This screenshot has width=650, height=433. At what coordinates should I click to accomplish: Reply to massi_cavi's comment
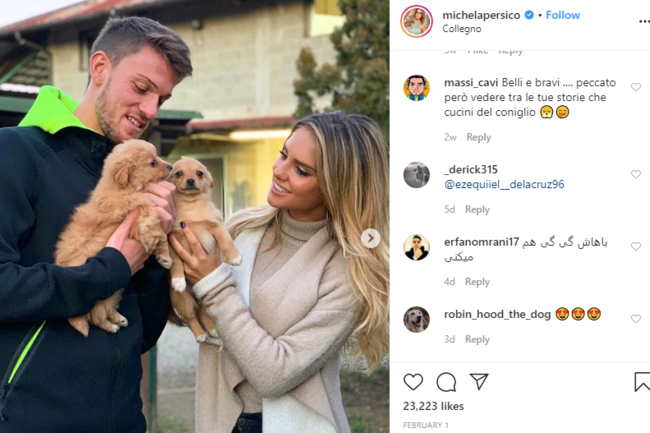[478, 137]
